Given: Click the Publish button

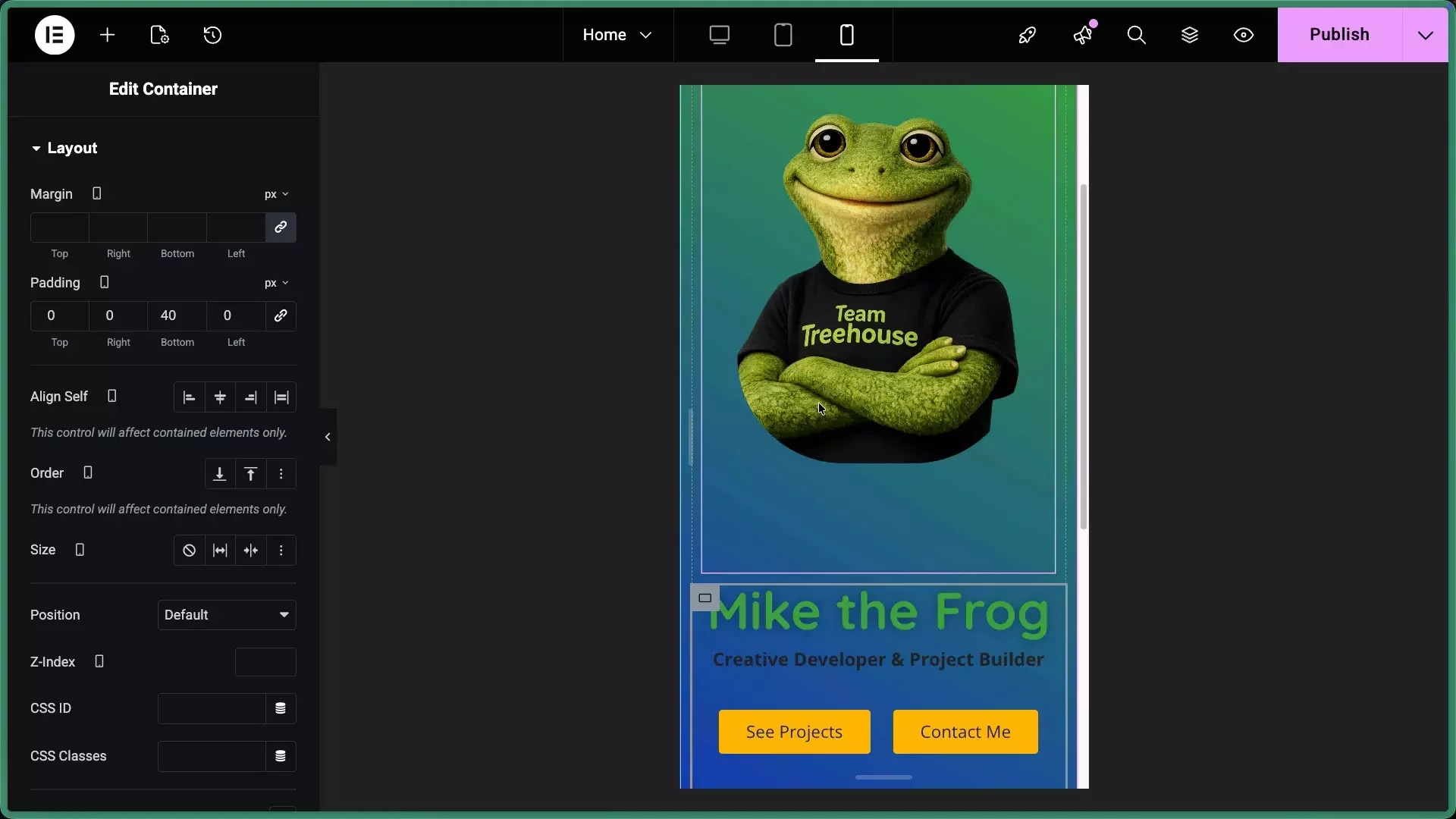Looking at the screenshot, I should (x=1339, y=35).
